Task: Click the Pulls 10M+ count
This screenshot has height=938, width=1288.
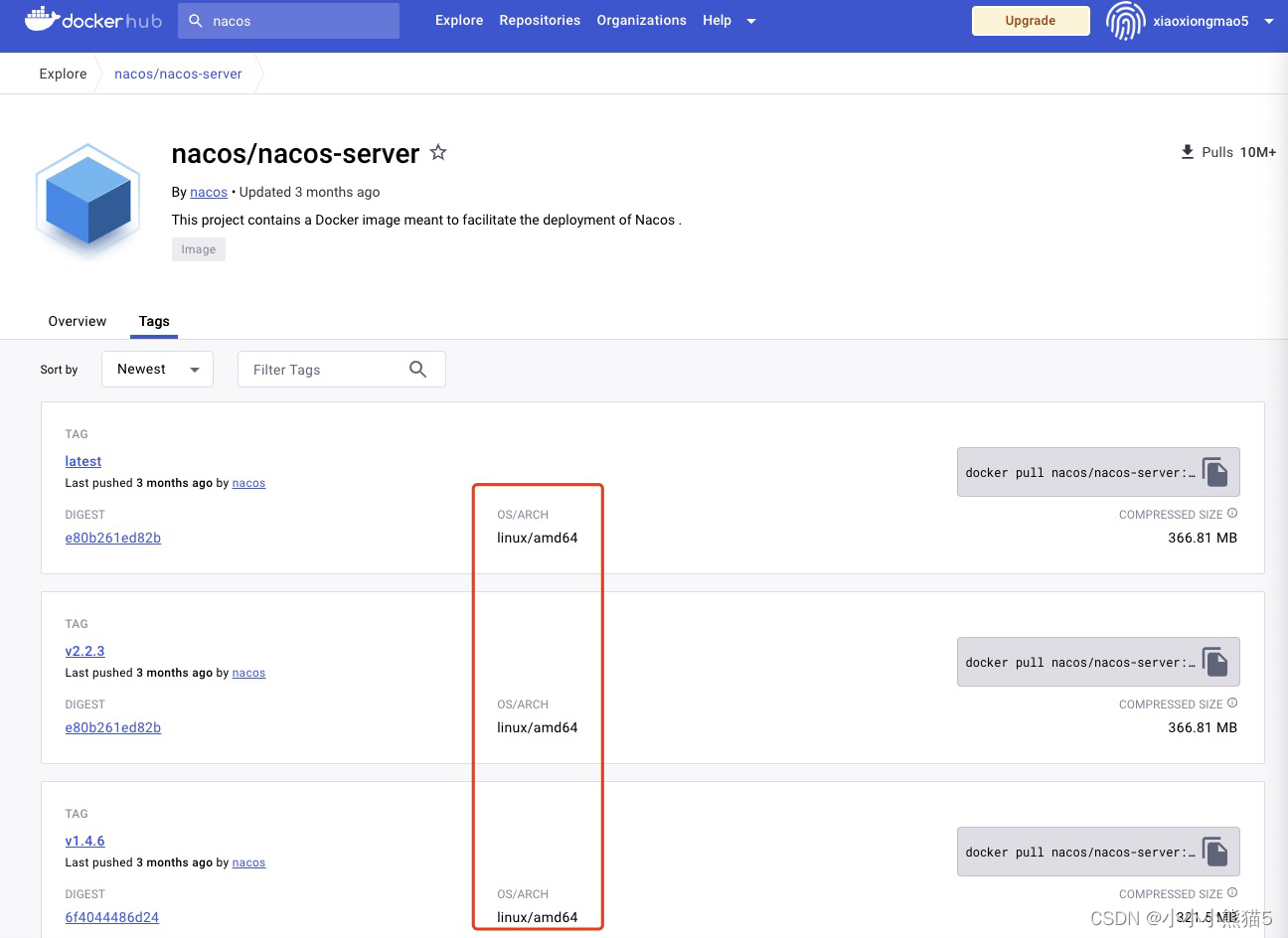Action: click(1238, 152)
